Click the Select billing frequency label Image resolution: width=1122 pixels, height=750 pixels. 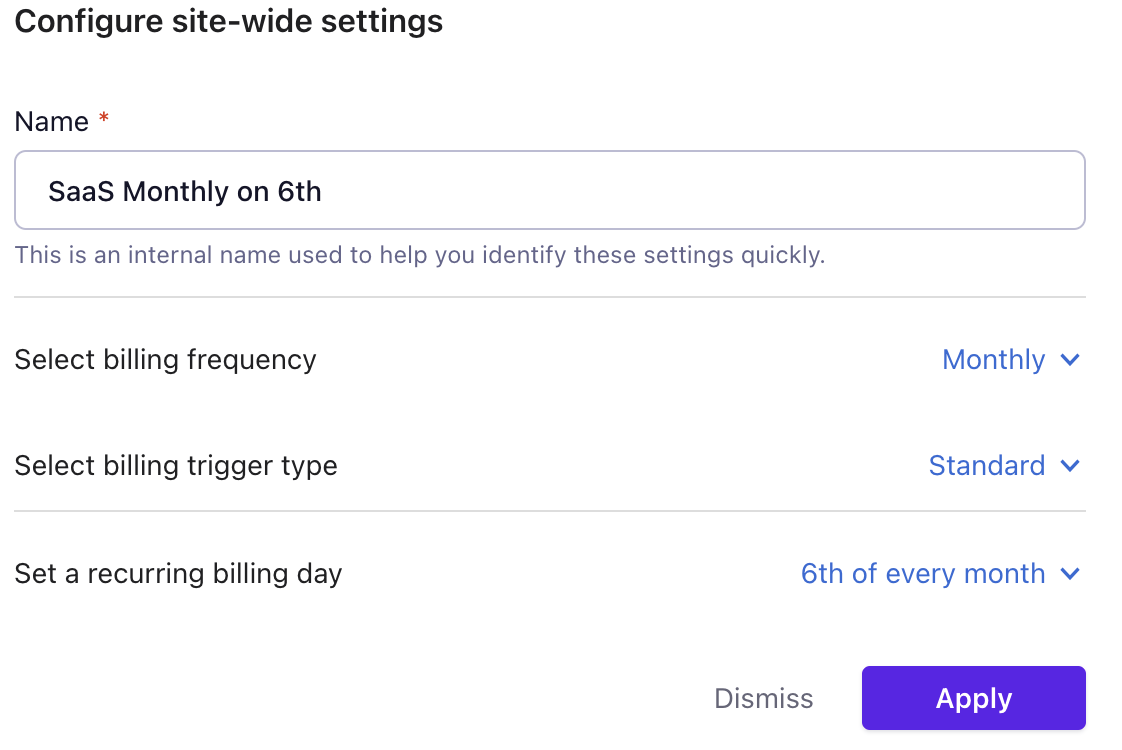[x=165, y=360]
